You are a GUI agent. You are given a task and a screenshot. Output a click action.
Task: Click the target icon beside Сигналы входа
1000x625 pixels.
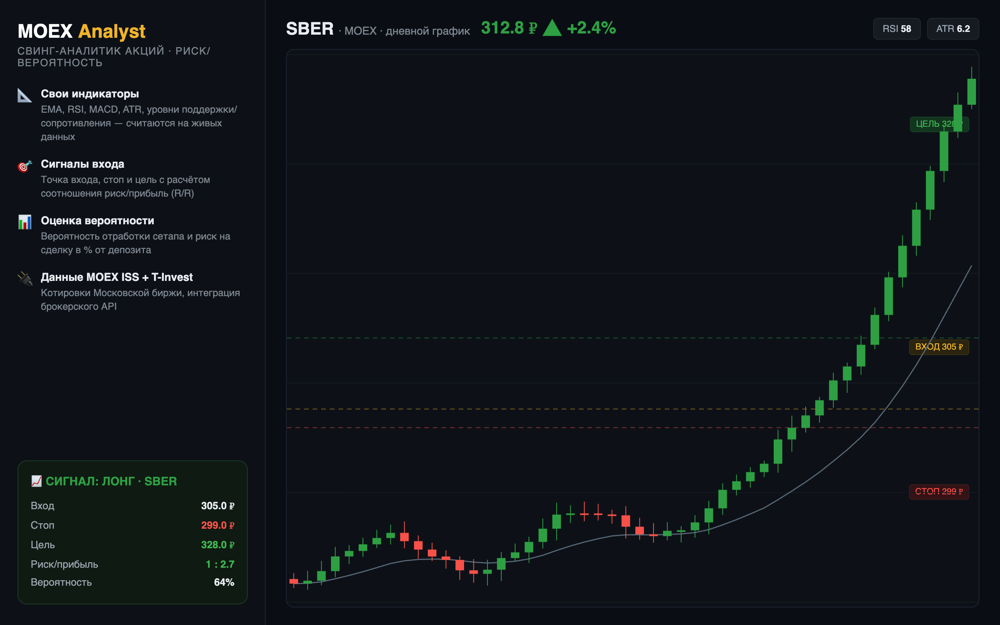point(24,166)
